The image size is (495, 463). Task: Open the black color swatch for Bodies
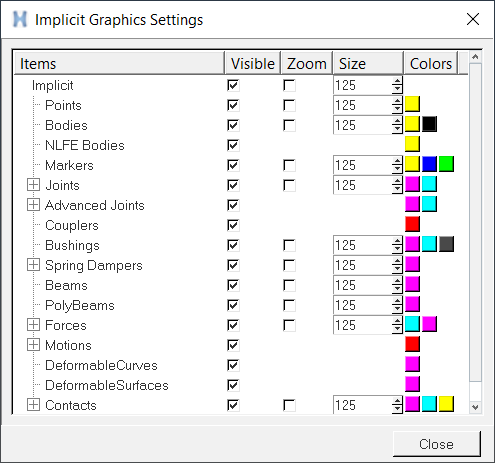pyautogui.click(x=429, y=124)
